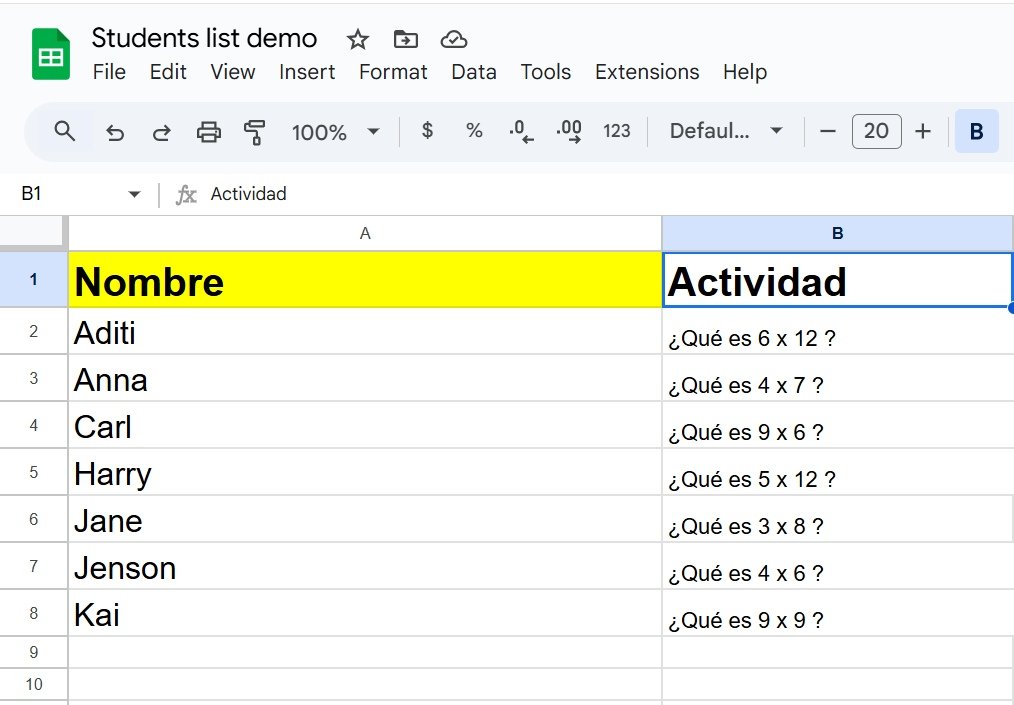
Task: Increase decimal places for selection
Action: pyautogui.click(x=568, y=131)
